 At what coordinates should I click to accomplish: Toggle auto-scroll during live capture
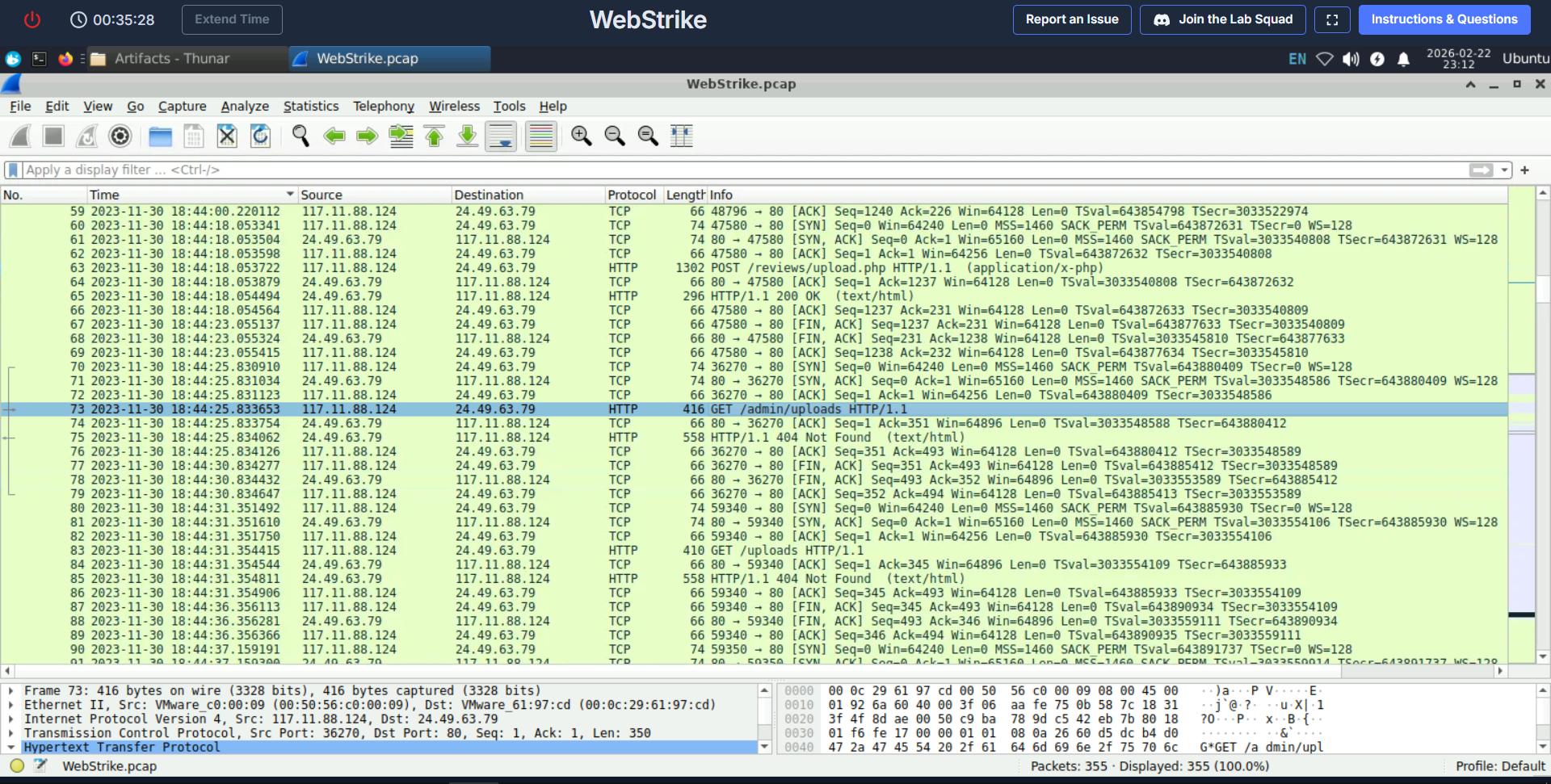501,136
